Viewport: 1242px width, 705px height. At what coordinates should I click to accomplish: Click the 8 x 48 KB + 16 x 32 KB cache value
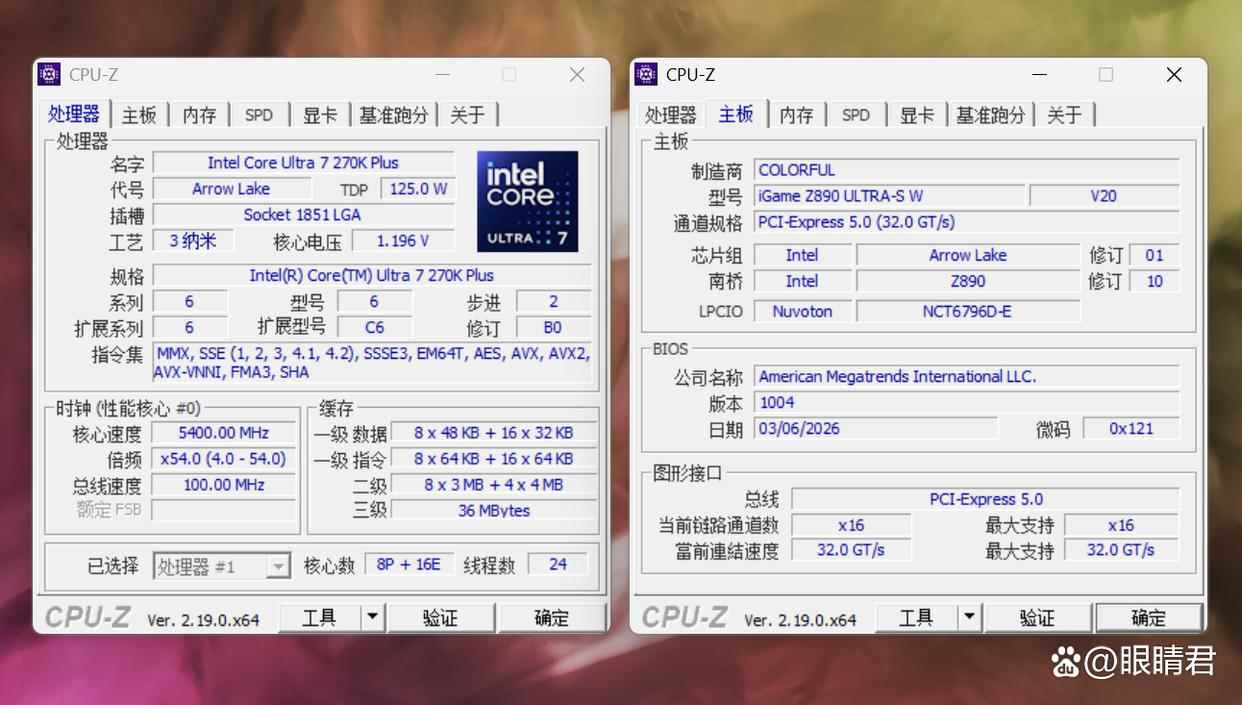tap(493, 433)
